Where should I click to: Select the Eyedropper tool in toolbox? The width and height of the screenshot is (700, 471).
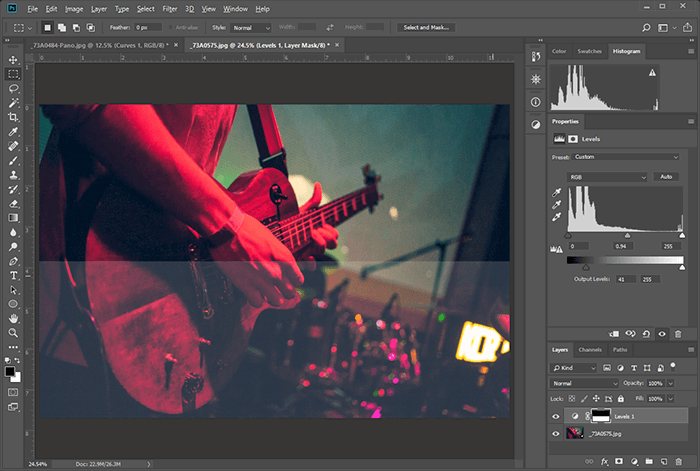coord(13,132)
